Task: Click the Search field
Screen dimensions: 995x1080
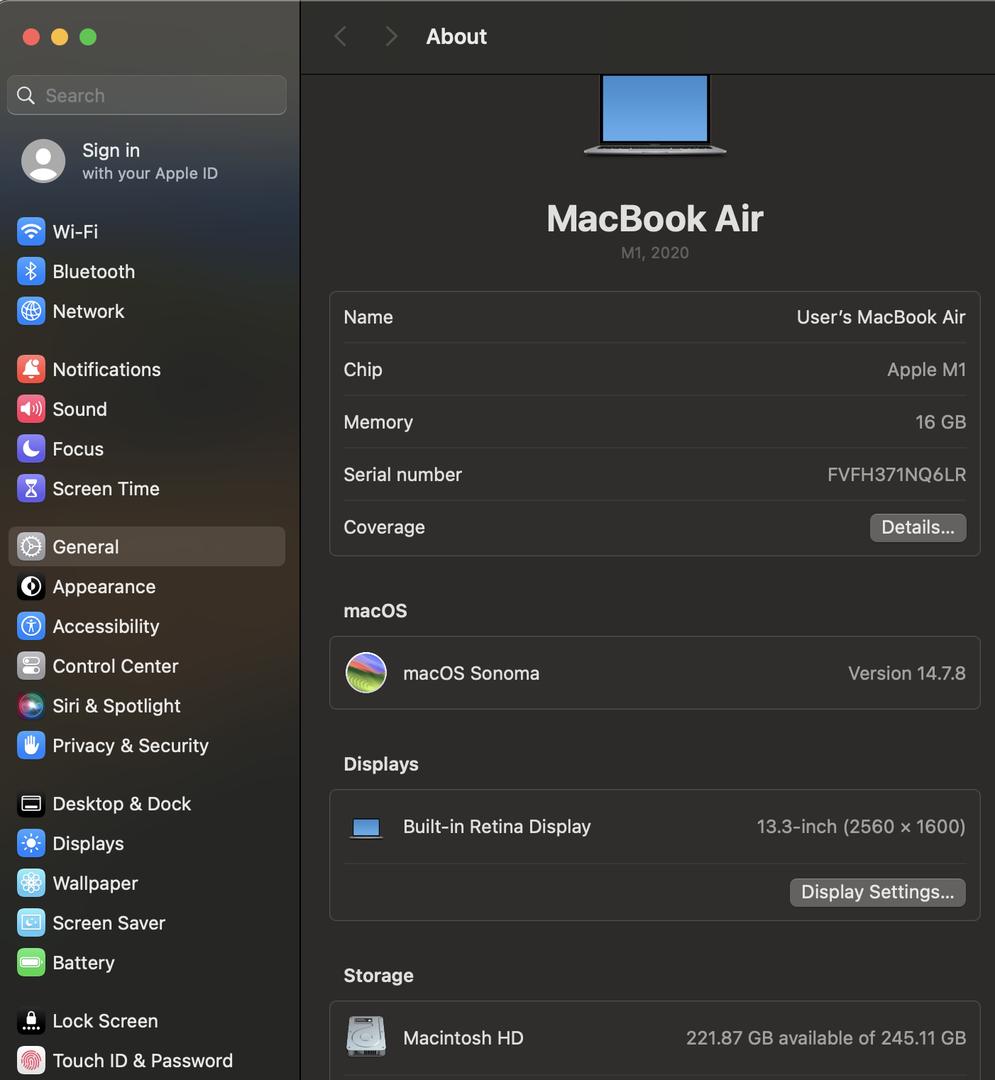Action: point(147,95)
